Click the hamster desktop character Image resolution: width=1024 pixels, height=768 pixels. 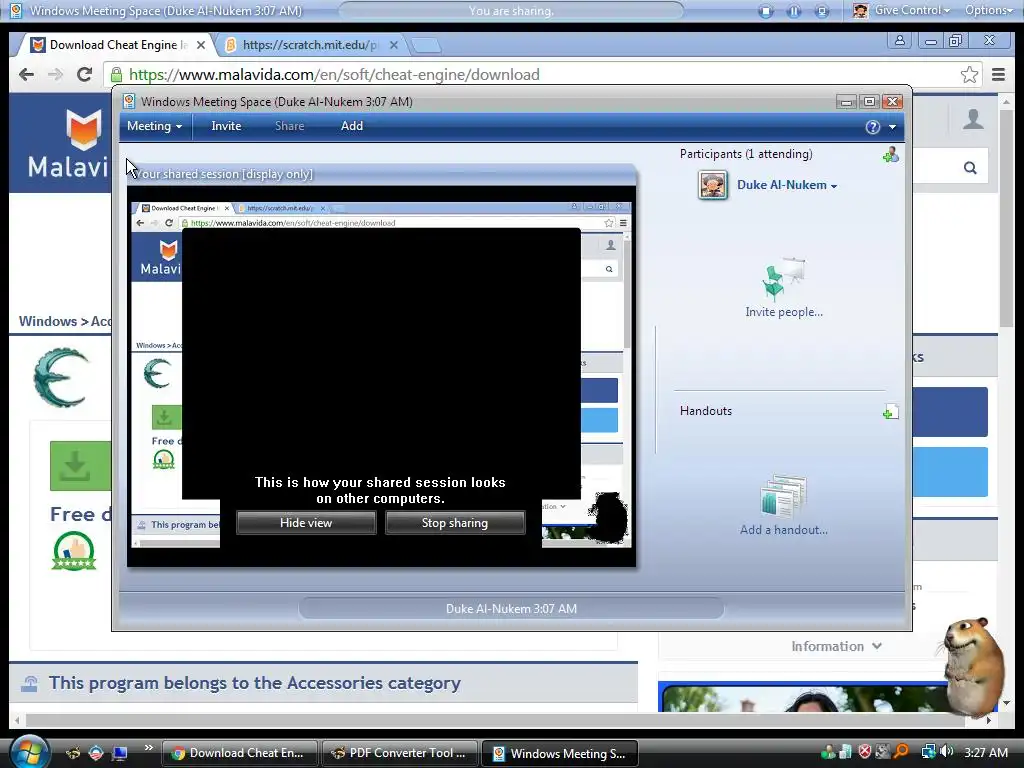[973, 666]
